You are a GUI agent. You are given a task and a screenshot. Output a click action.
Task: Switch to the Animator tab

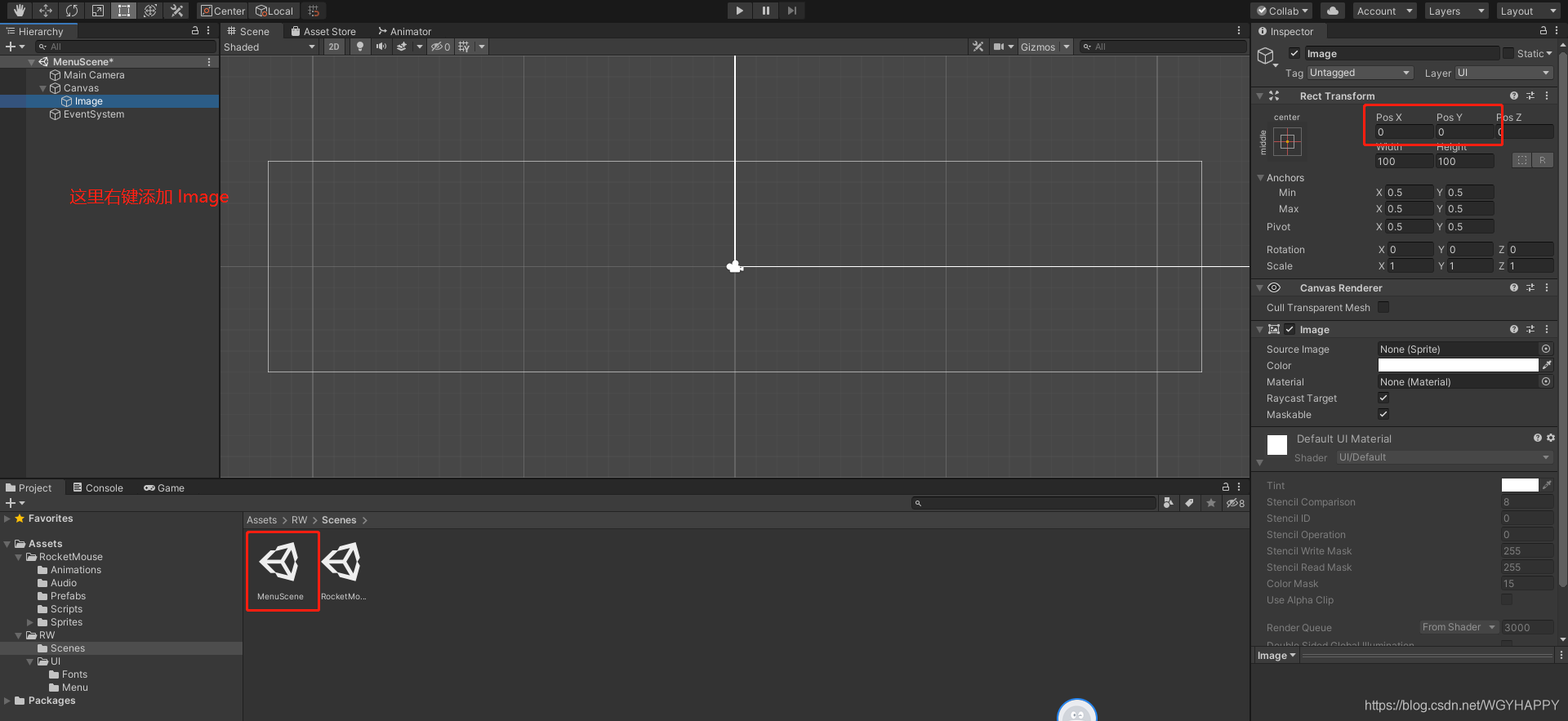coord(404,31)
